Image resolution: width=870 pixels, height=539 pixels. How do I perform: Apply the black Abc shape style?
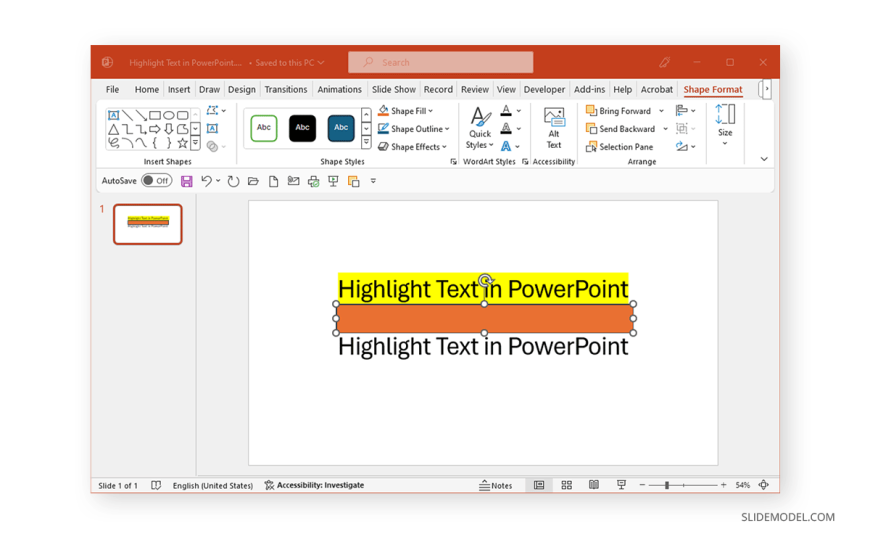pos(302,128)
